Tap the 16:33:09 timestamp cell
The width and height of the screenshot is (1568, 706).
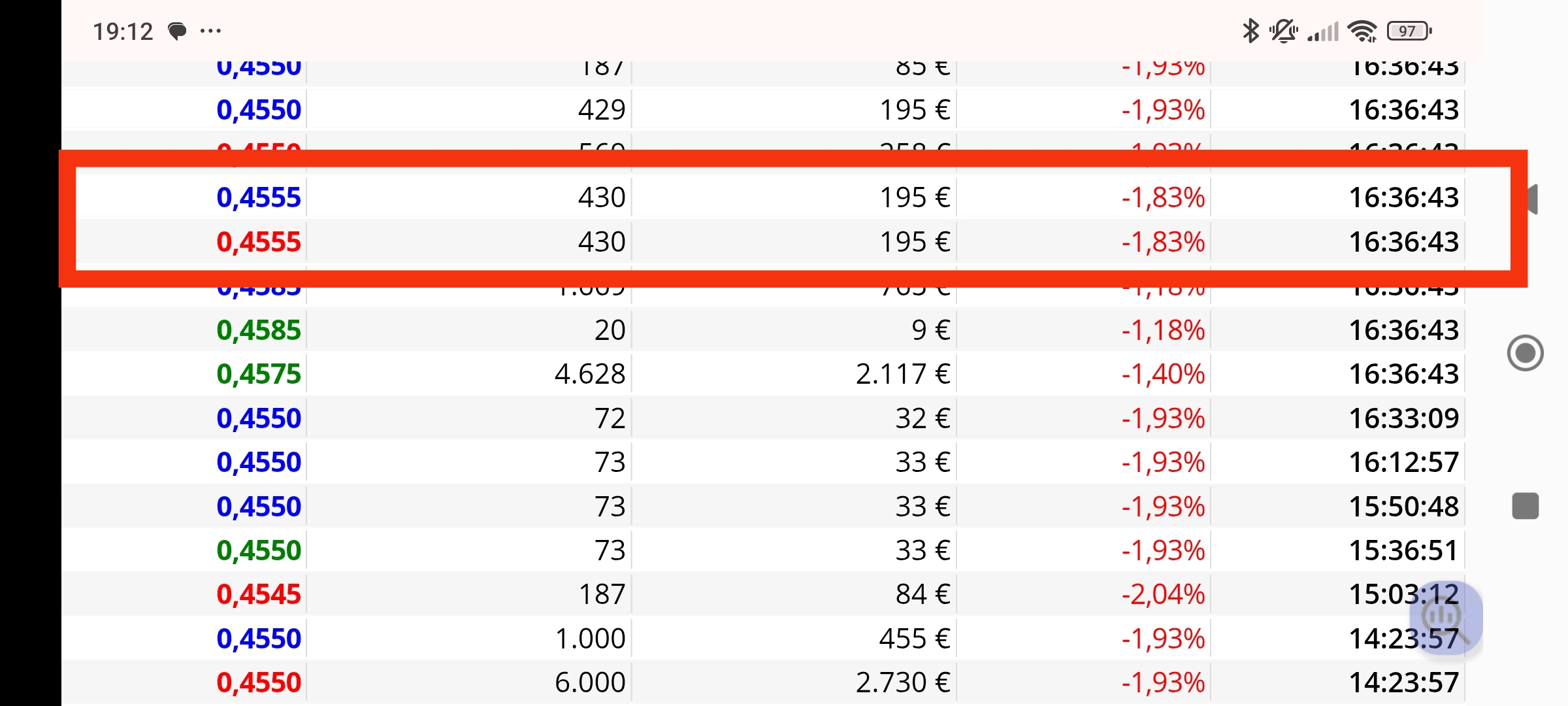pyautogui.click(x=1403, y=418)
